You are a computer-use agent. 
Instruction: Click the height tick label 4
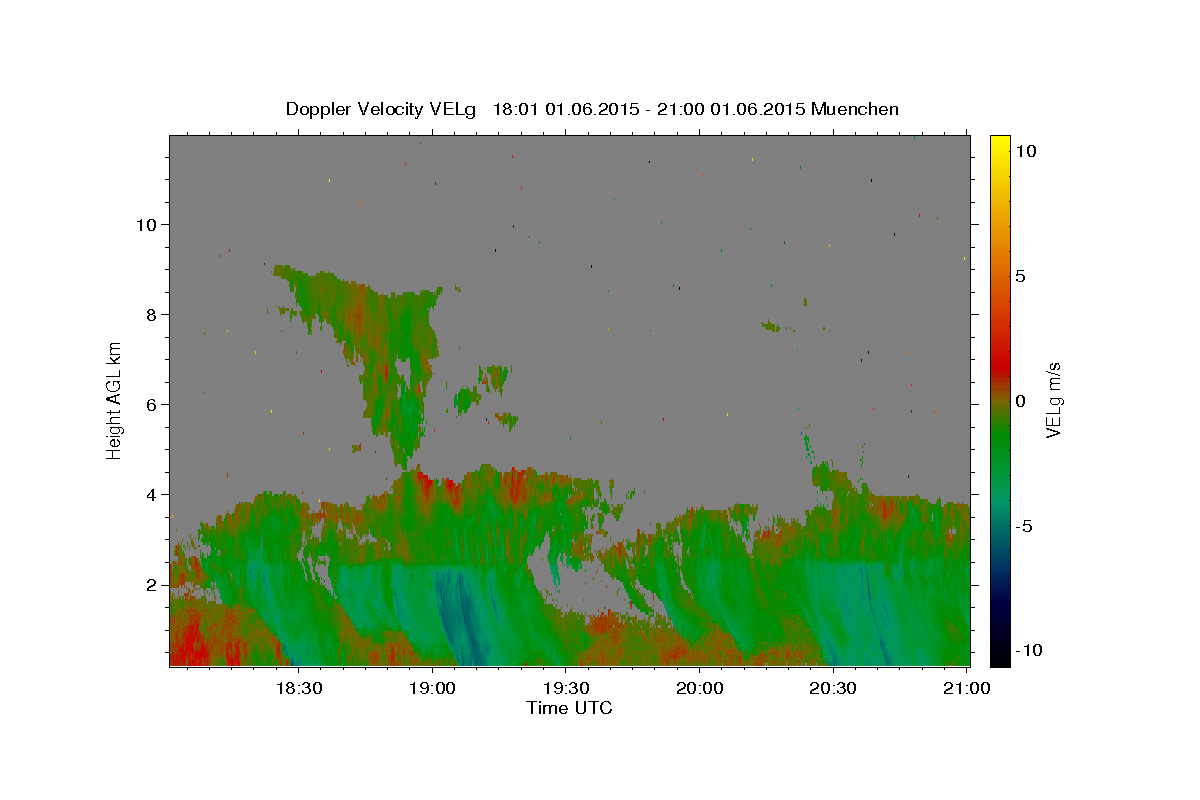[x=152, y=495]
